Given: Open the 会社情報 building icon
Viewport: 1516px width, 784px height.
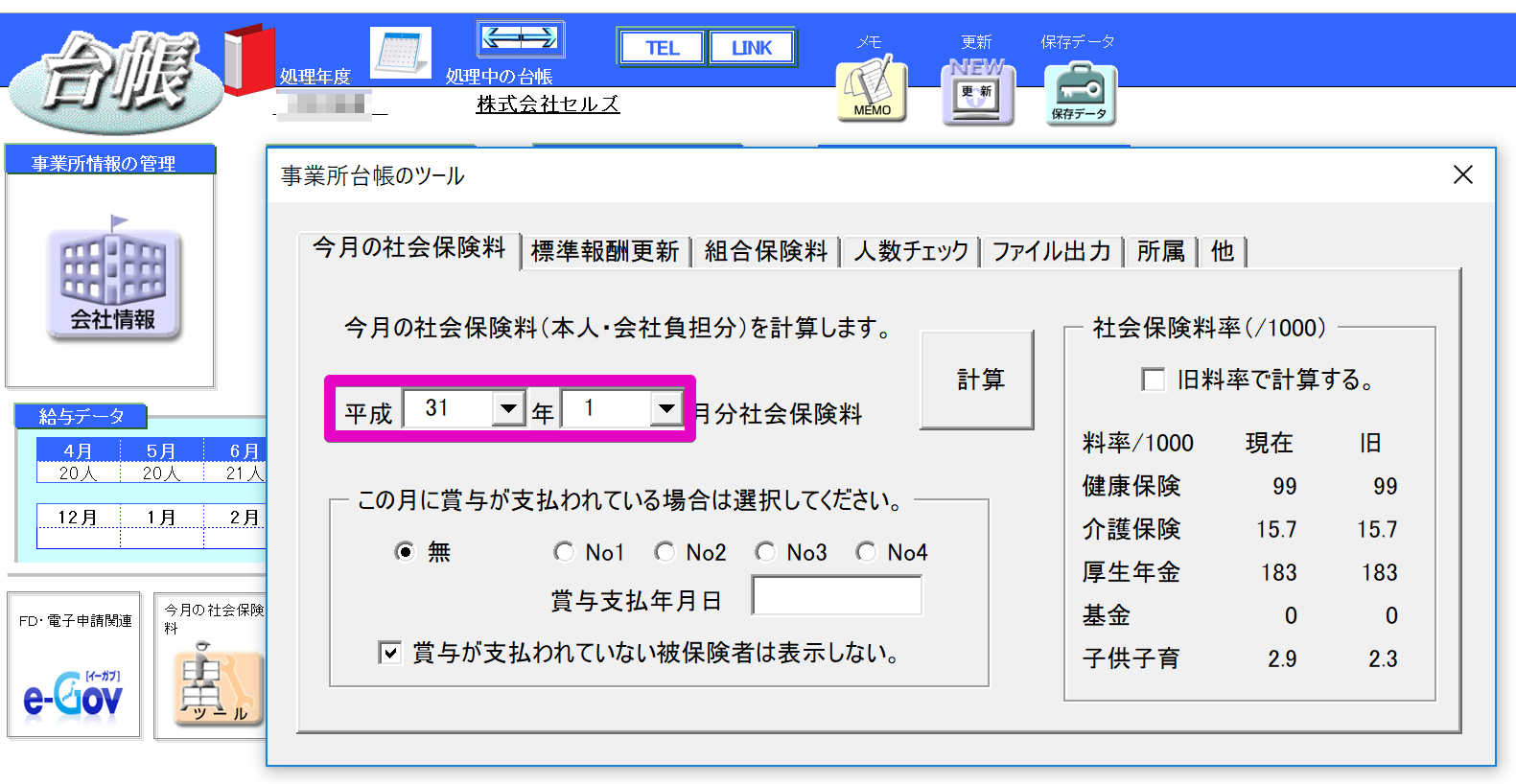Looking at the screenshot, I should pos(113,278).
